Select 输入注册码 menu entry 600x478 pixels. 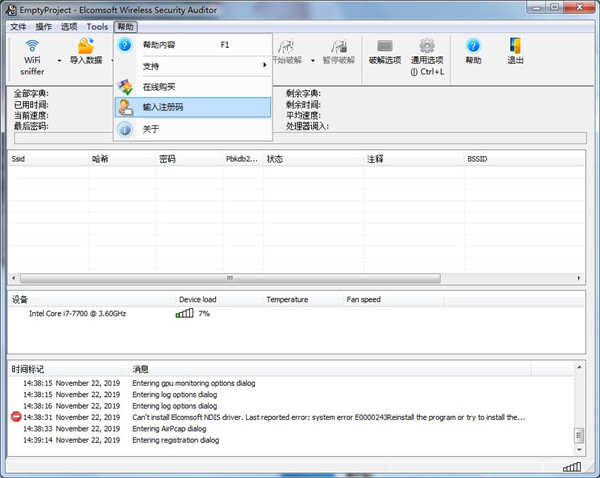193,107
